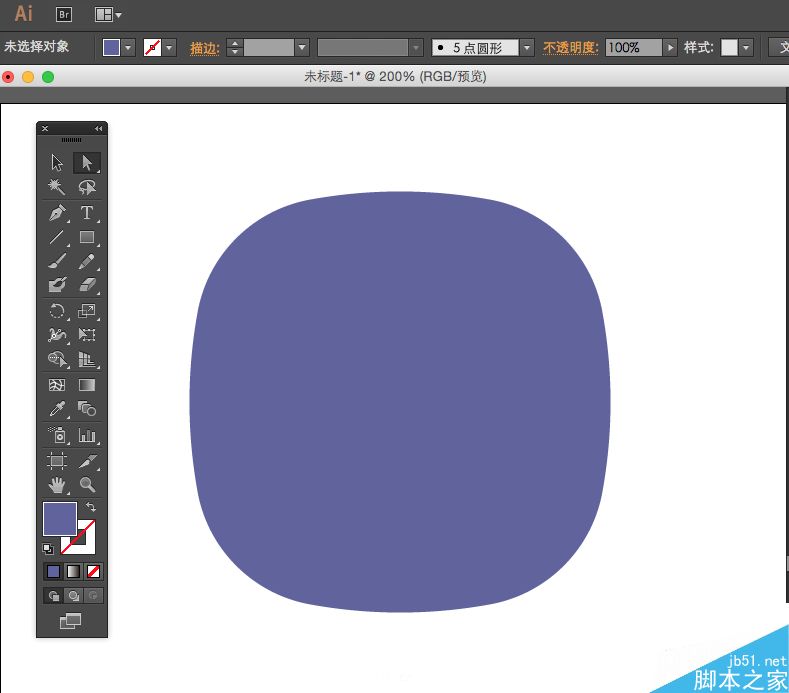Swap fill and stroke colors
The height and width of the screenshot is (693, 789).
coord(91,507)
